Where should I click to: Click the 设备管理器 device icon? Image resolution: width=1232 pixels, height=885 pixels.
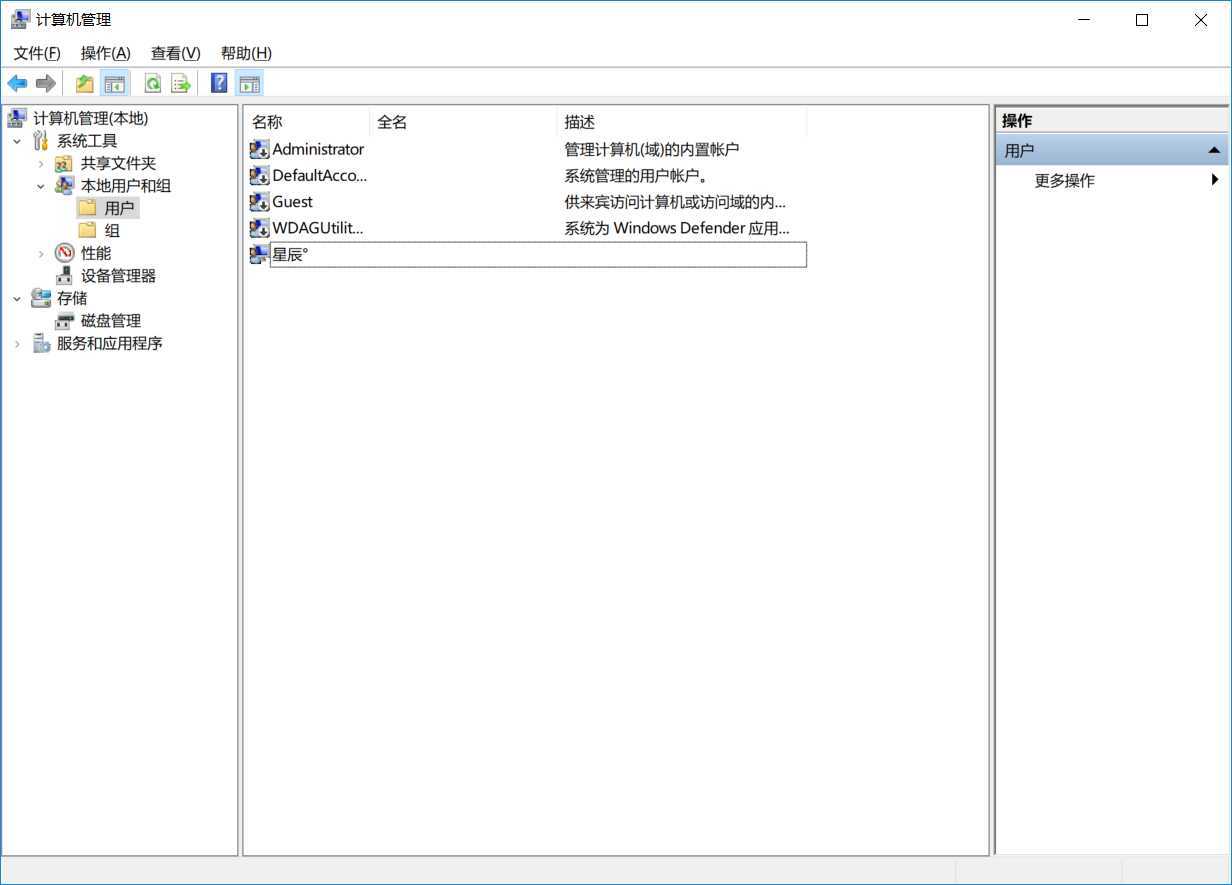click(x=64, y=275)
